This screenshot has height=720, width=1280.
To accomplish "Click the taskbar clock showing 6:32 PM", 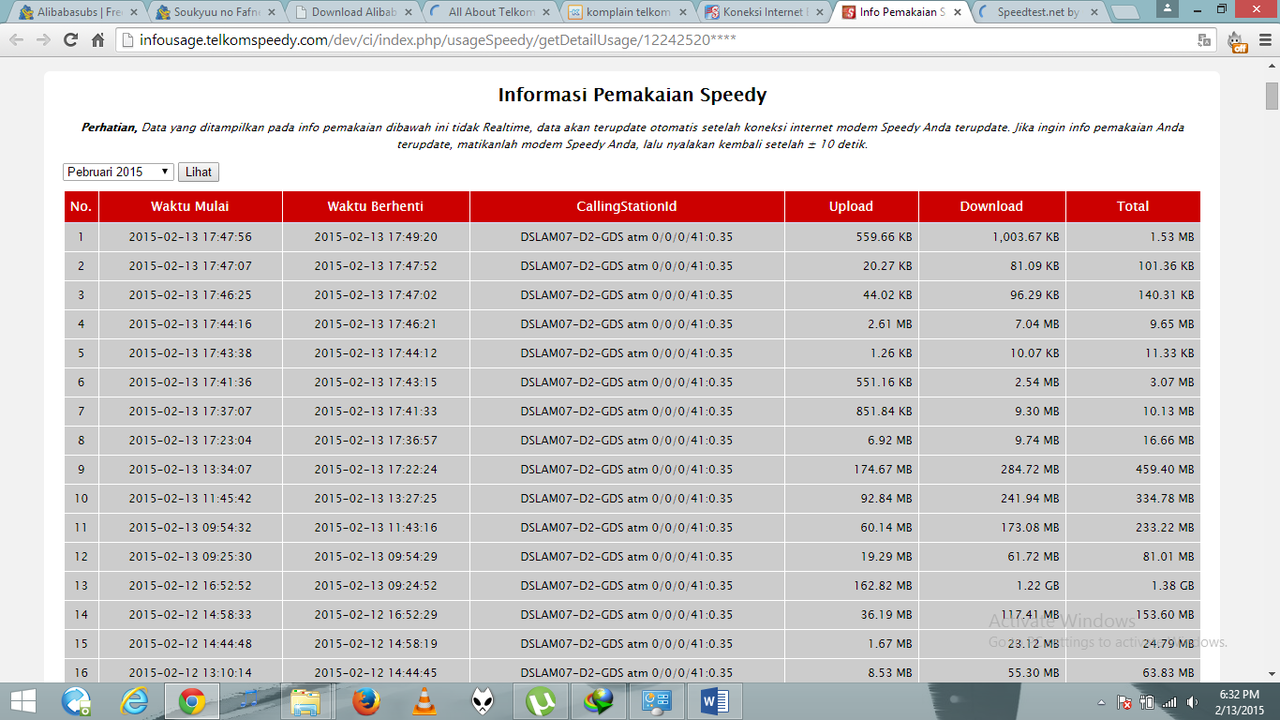I will click(x=1239, y=702).
